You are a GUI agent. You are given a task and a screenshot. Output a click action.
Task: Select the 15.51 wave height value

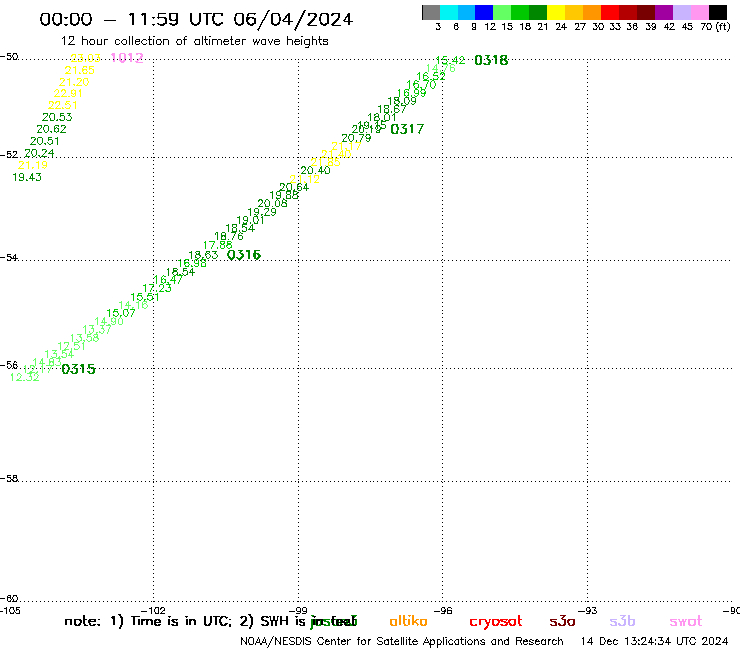point(145,297)
